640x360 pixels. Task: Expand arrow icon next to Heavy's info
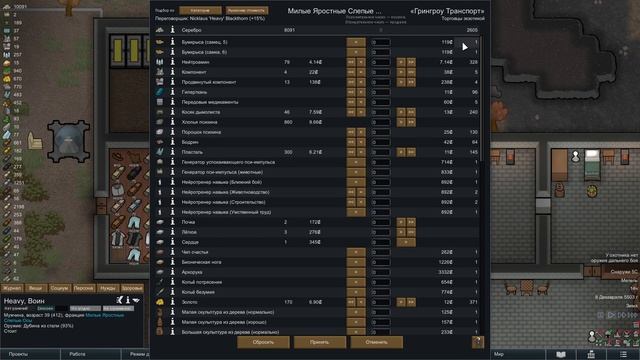(x=136, y=300)
